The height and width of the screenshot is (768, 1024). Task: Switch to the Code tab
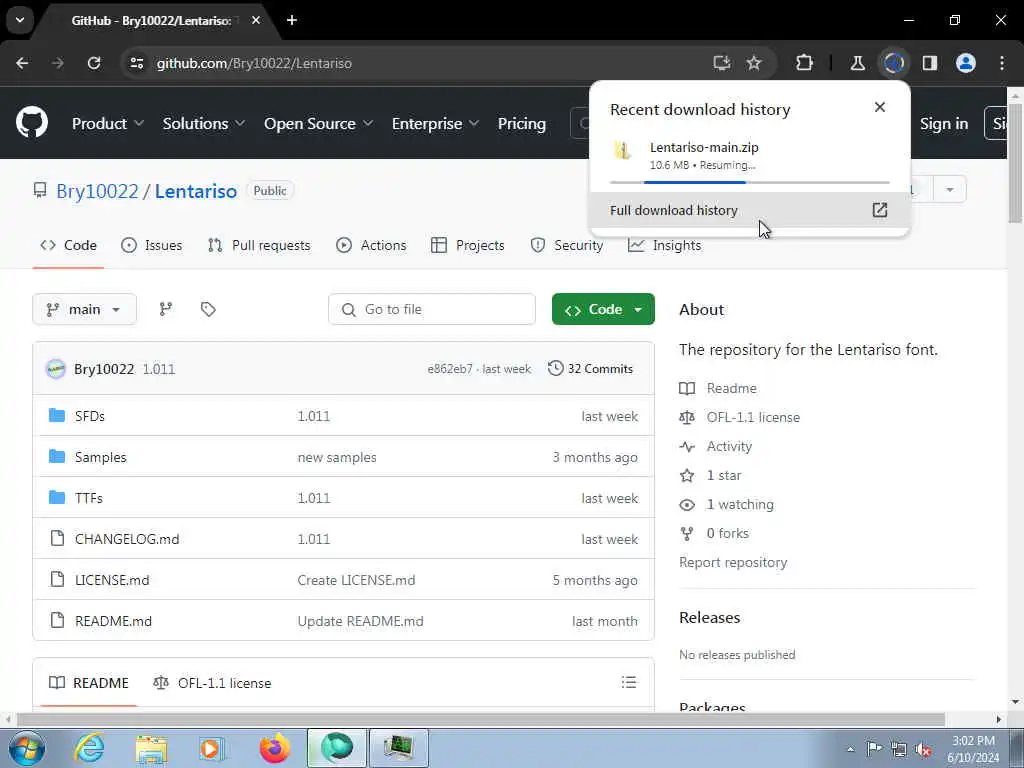(69, 246)
